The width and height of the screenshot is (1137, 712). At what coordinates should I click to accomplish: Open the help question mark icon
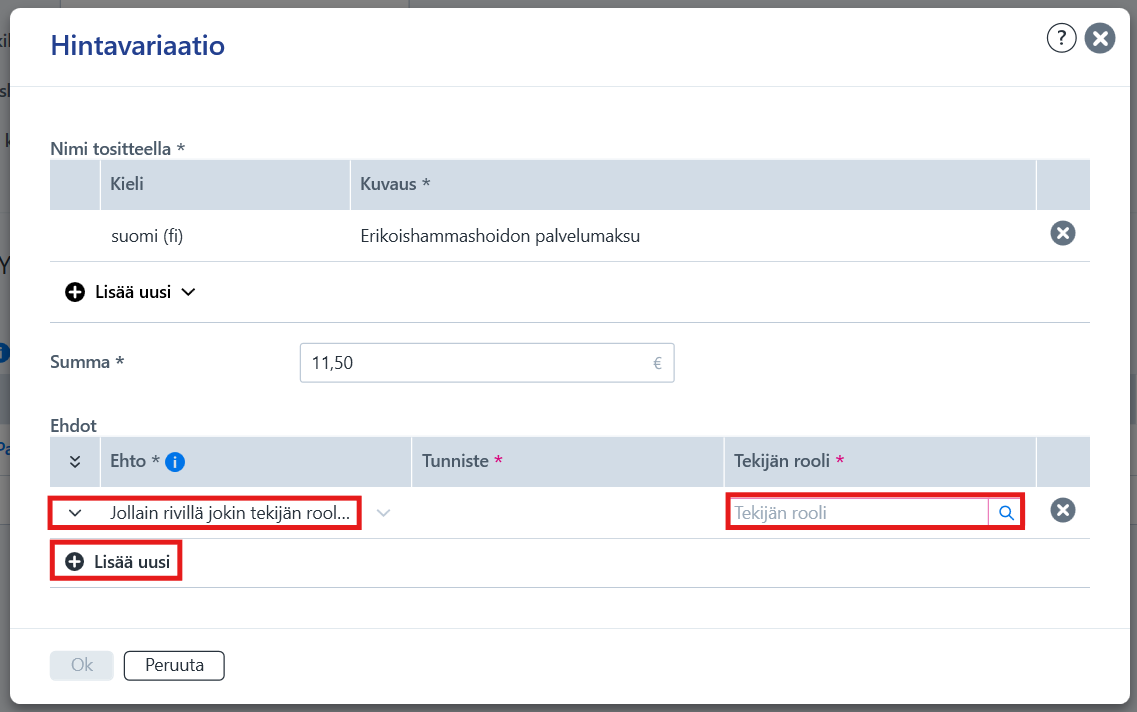tap(1061, 38)
